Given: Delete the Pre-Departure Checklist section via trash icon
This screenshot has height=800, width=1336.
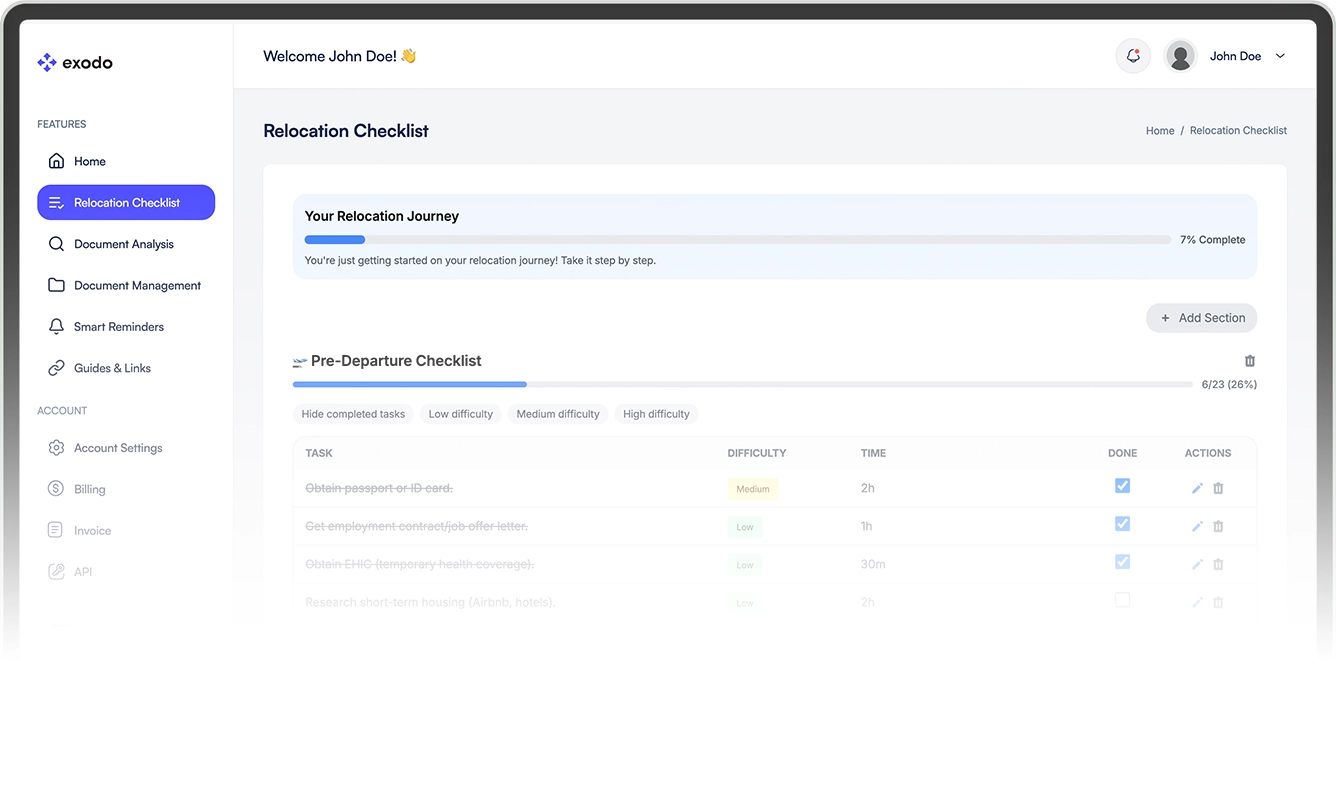Looking at the screenshot, I should pos(1249,361).
